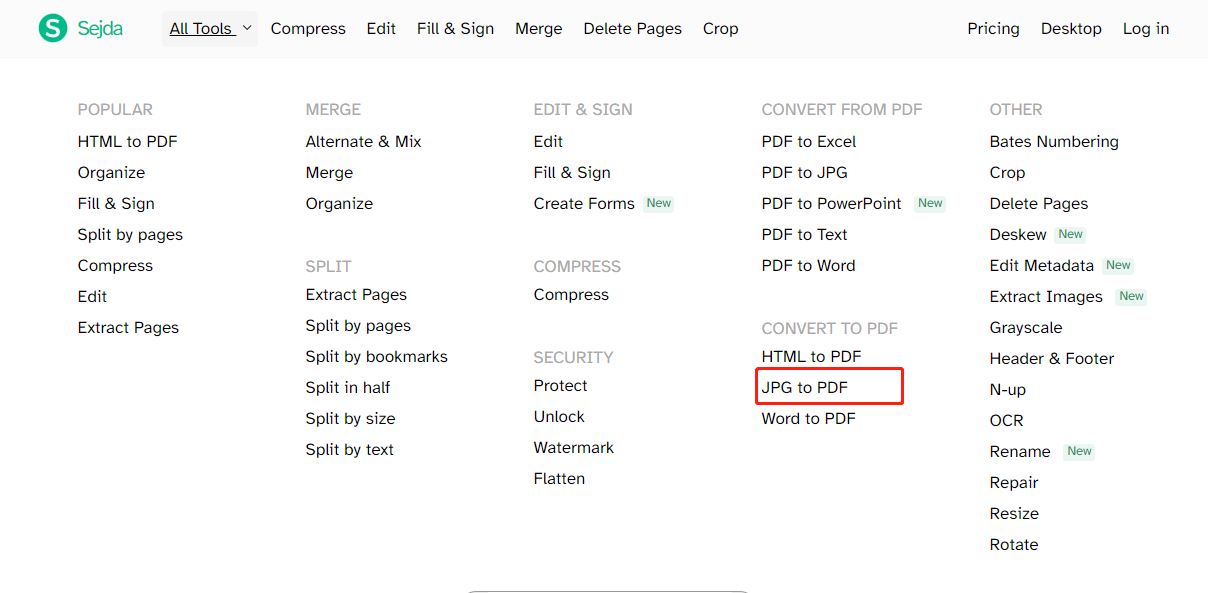Collapse the All Tools dropdown menu
This screenshot has width=1208, height=593.
[210, 29]
